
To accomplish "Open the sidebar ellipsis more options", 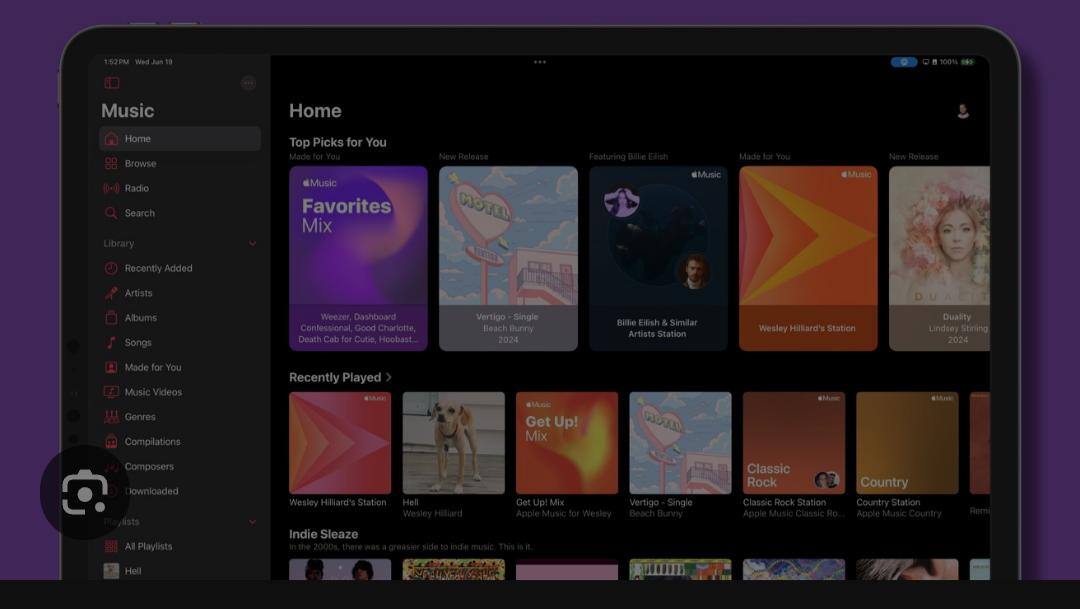I will [248, 83].
